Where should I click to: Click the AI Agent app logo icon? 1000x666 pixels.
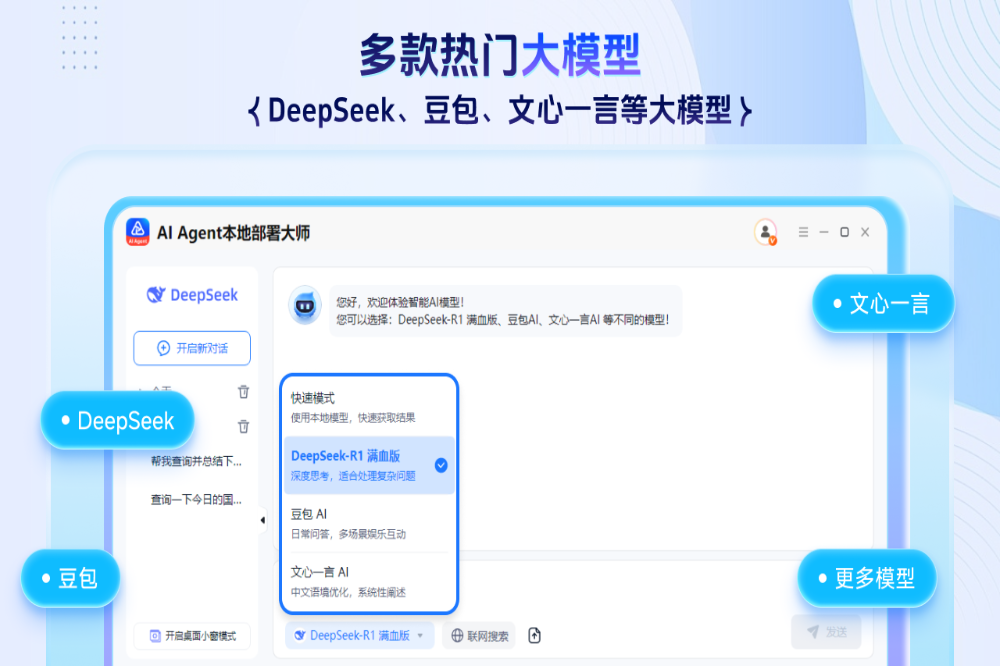[137, 232]
